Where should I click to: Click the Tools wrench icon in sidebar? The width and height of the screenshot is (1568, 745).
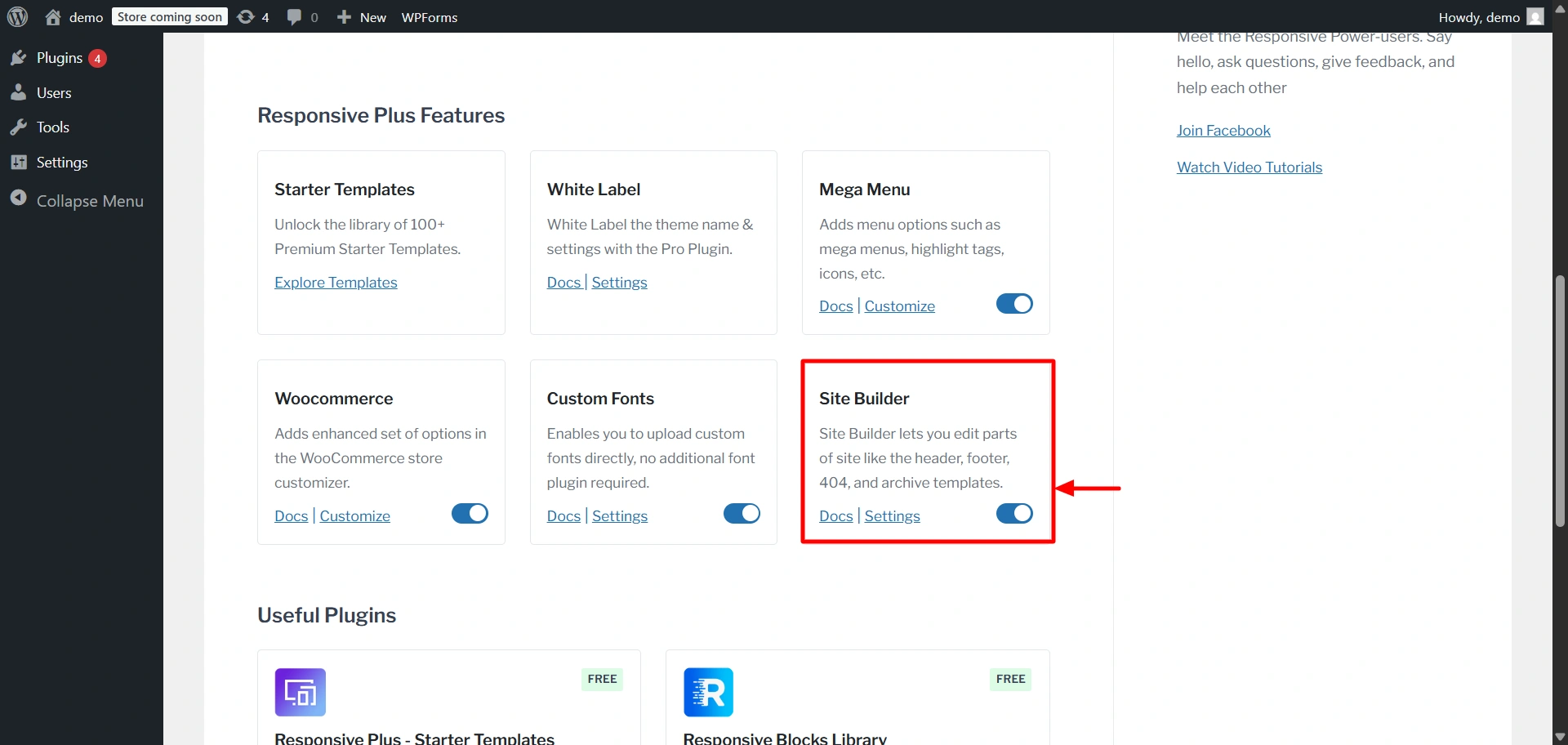point(19,127)
